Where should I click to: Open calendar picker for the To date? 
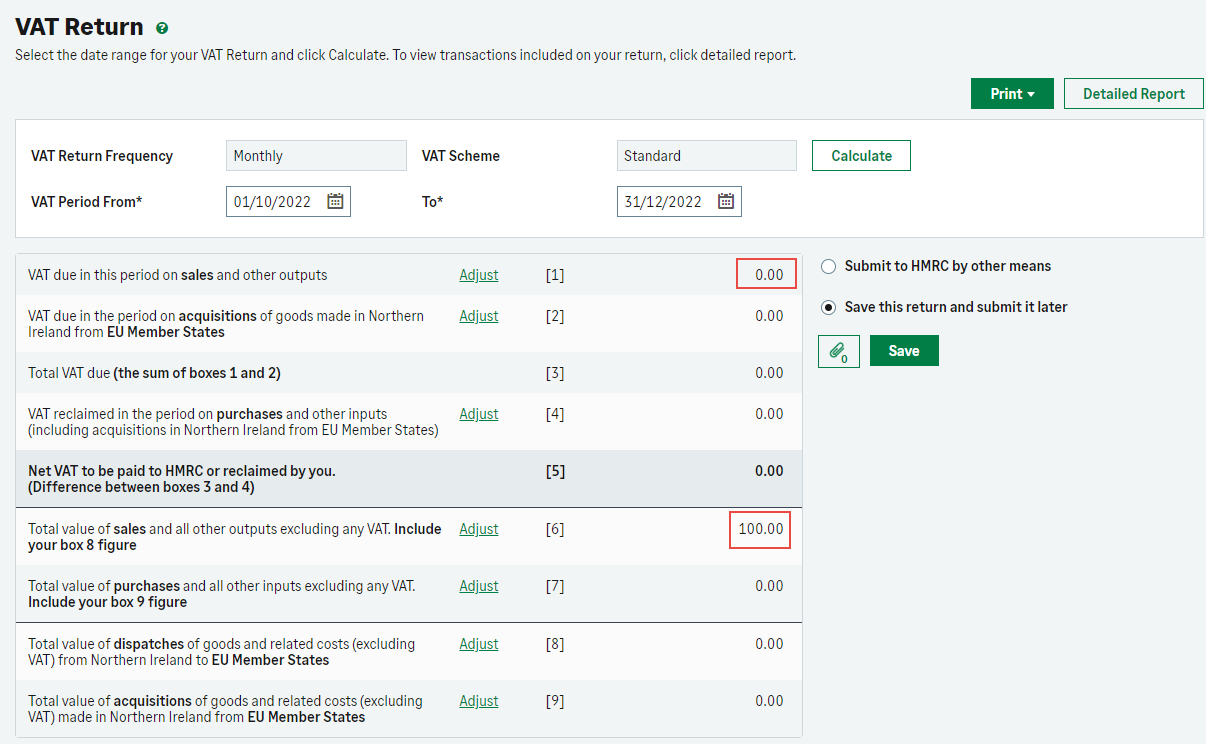[x=726, y=202]
